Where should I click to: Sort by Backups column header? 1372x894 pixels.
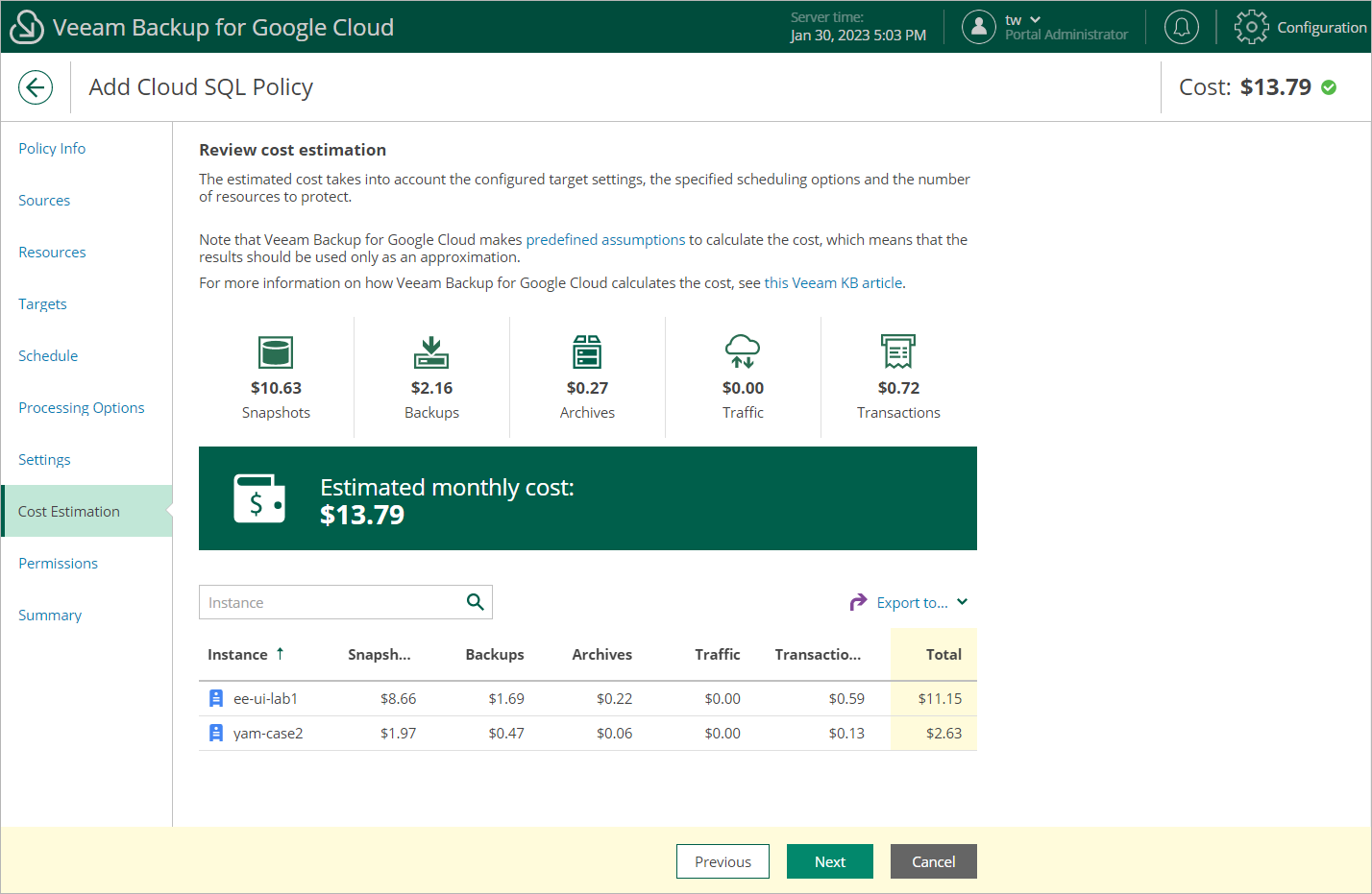(x=495, y=654)
